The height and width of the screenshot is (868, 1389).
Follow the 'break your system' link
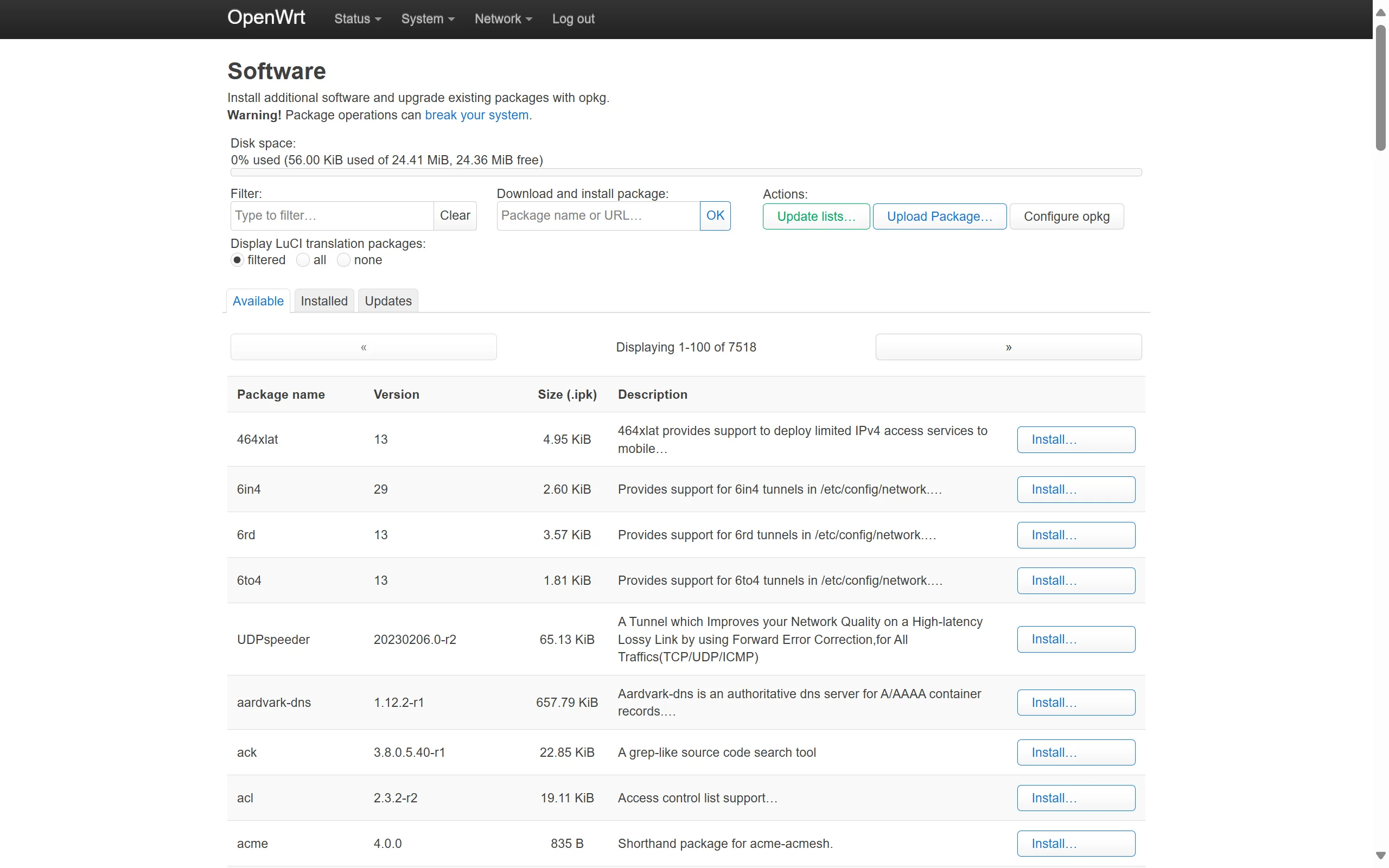[x=476, y=115]
